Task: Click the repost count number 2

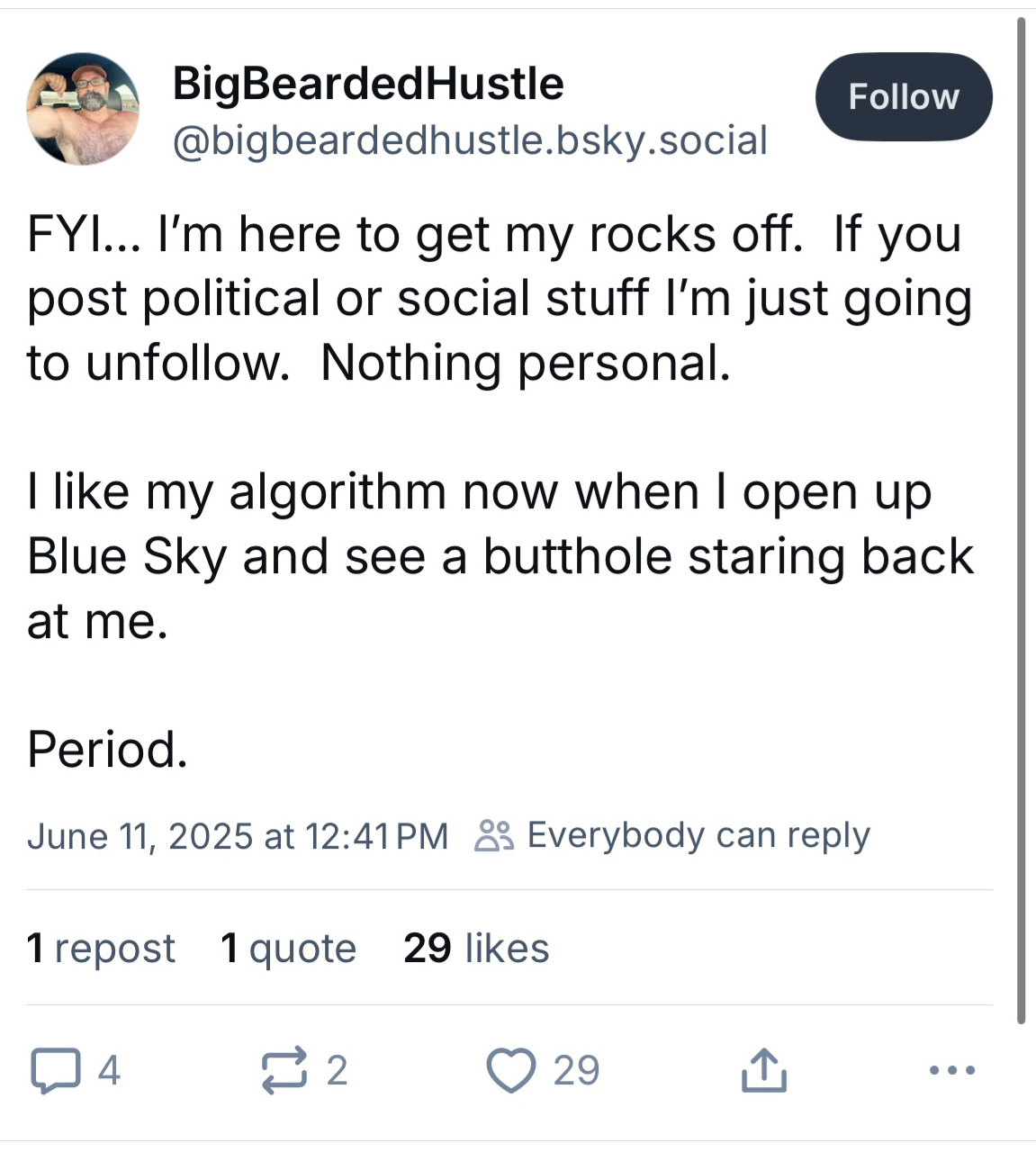Action: (337, 1070)
